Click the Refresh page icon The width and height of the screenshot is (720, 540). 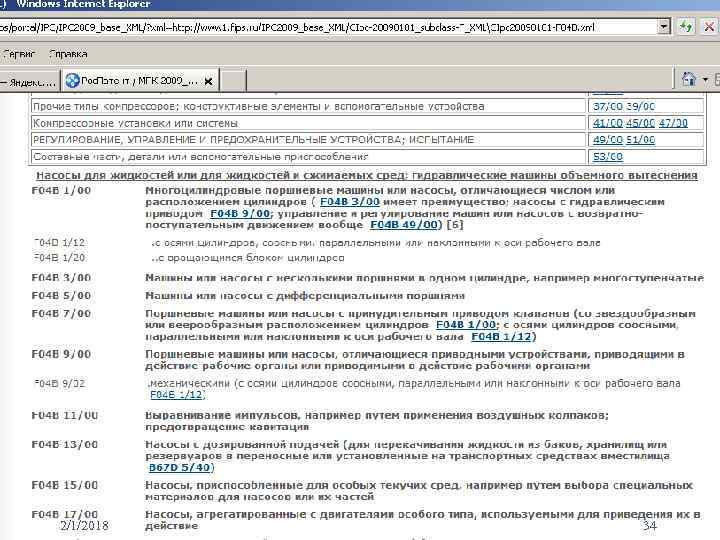[686, 27]
